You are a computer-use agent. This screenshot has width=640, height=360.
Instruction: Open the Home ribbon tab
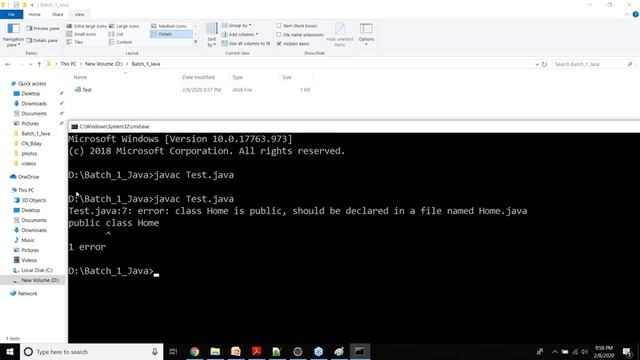point(35,14)
